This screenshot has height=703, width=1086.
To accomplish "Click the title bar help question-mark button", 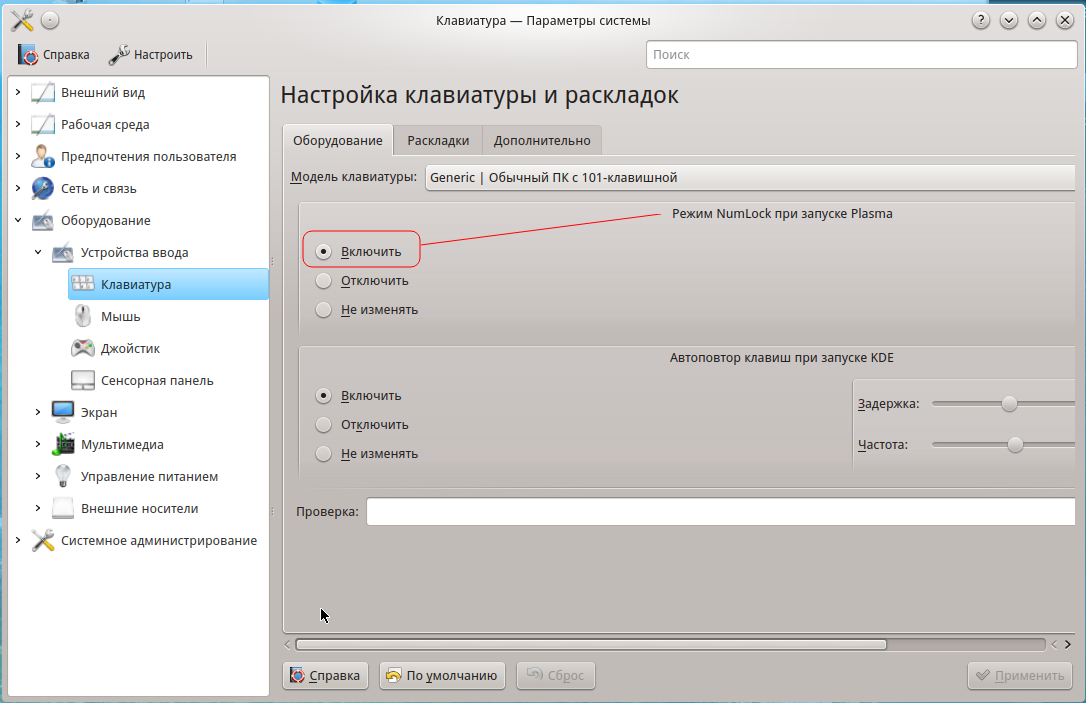I will click(981, 20).
